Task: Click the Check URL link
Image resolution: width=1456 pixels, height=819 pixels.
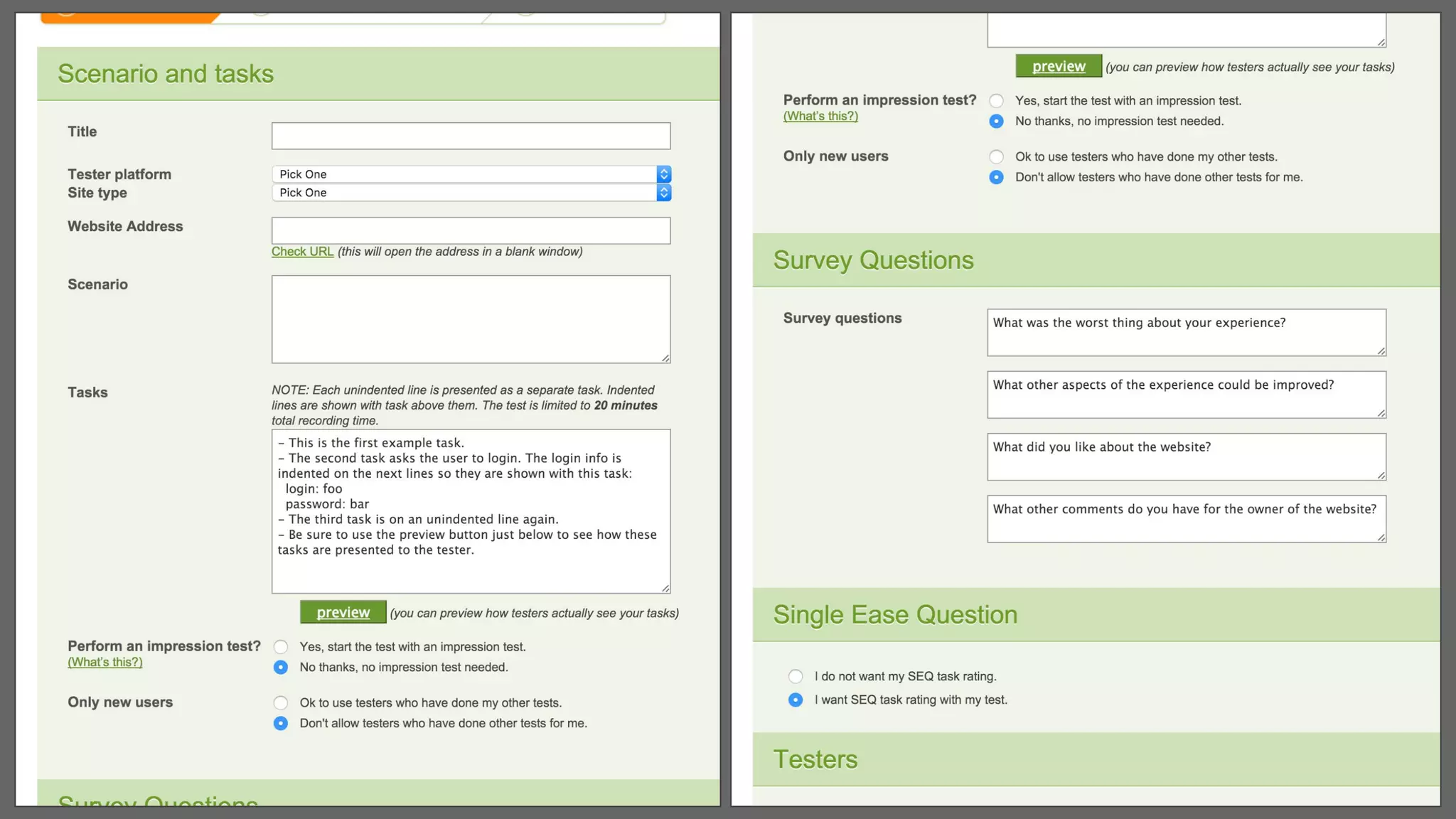Action: click(302, 252)
